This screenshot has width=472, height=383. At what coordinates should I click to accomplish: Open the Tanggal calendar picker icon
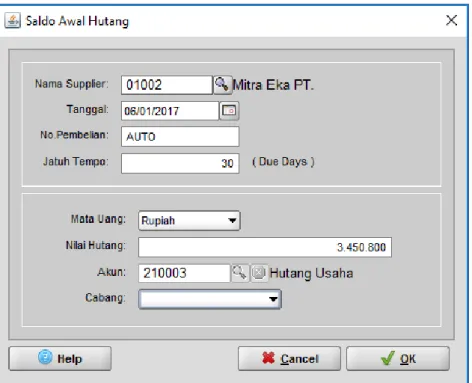(229, 111)
